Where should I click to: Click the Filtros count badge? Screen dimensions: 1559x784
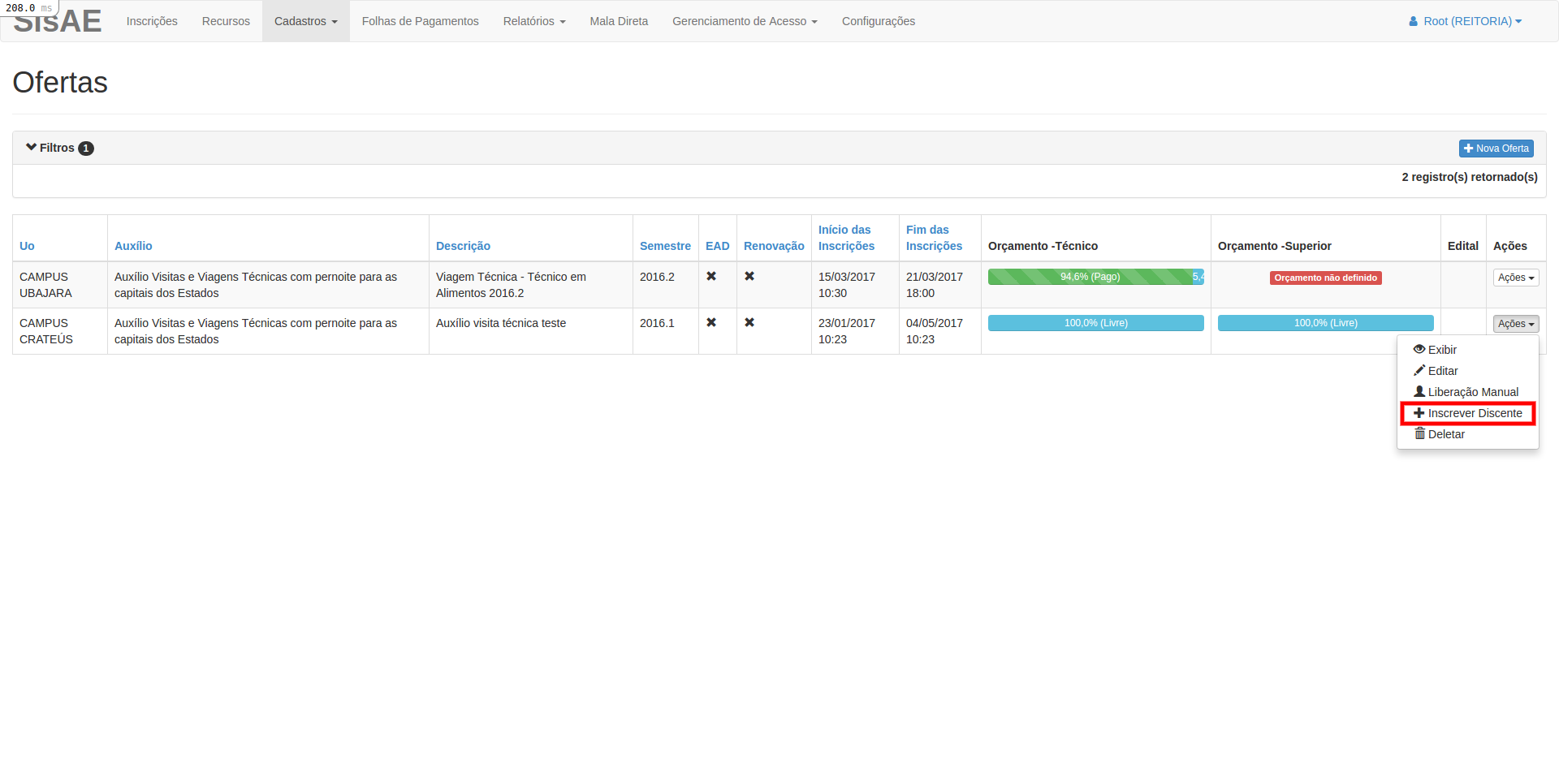point(86,149)
